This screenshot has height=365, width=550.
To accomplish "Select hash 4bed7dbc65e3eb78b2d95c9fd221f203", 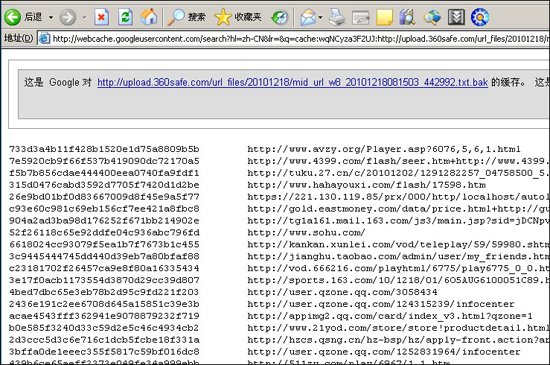I will coord(104,292).
